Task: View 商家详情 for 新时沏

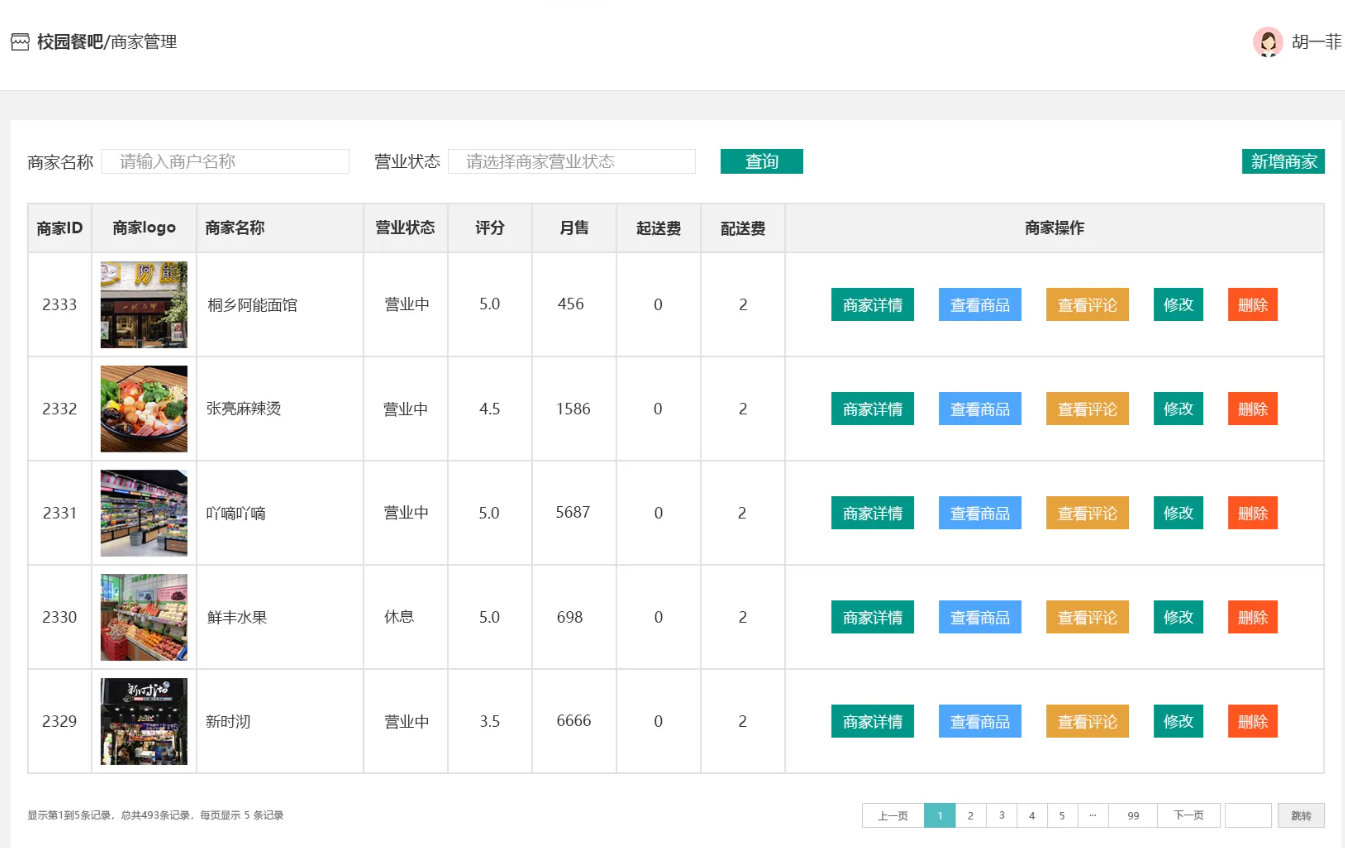Action: (872, 721)
